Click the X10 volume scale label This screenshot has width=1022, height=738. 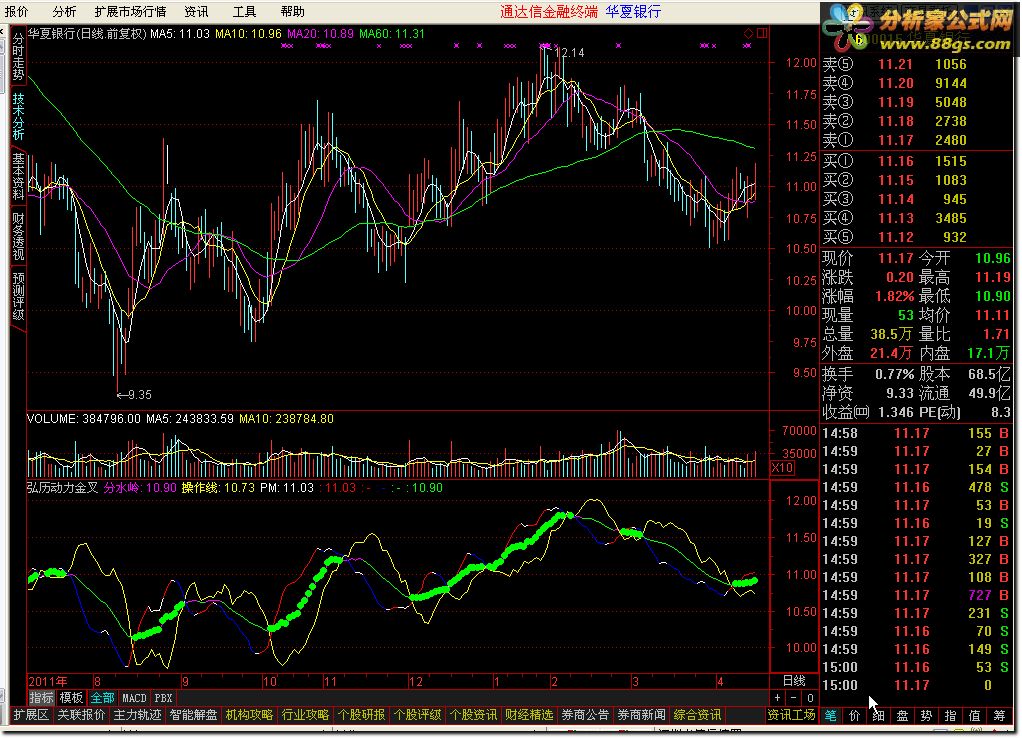click(x=782, y=467)
